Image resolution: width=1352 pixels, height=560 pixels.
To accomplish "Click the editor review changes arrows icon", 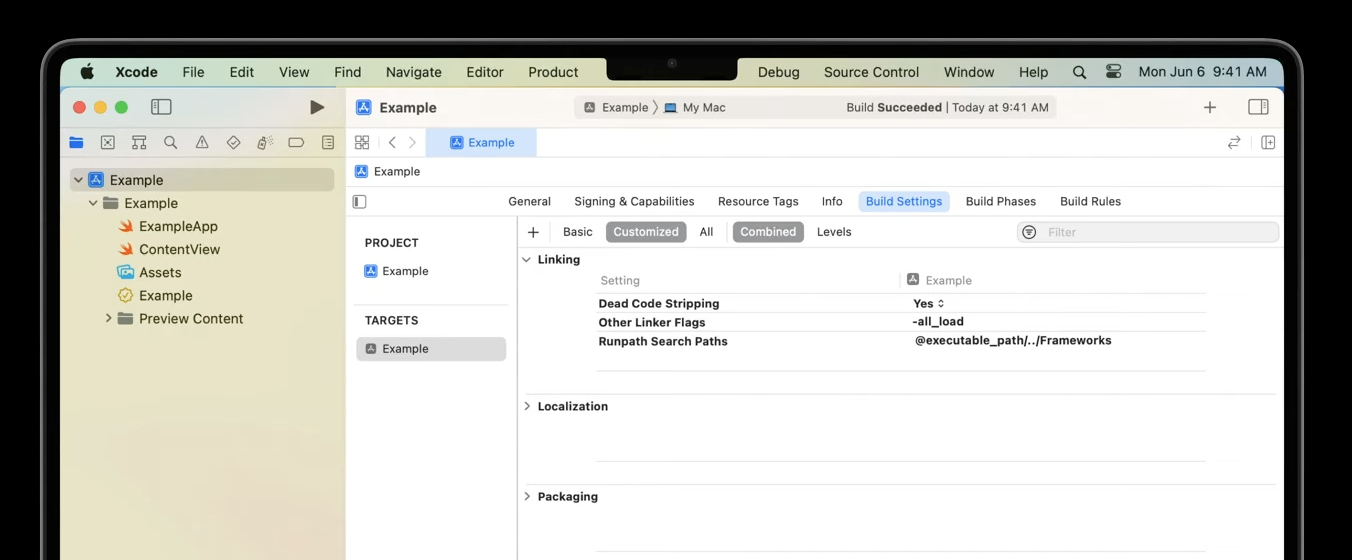I will [1234, 142].
